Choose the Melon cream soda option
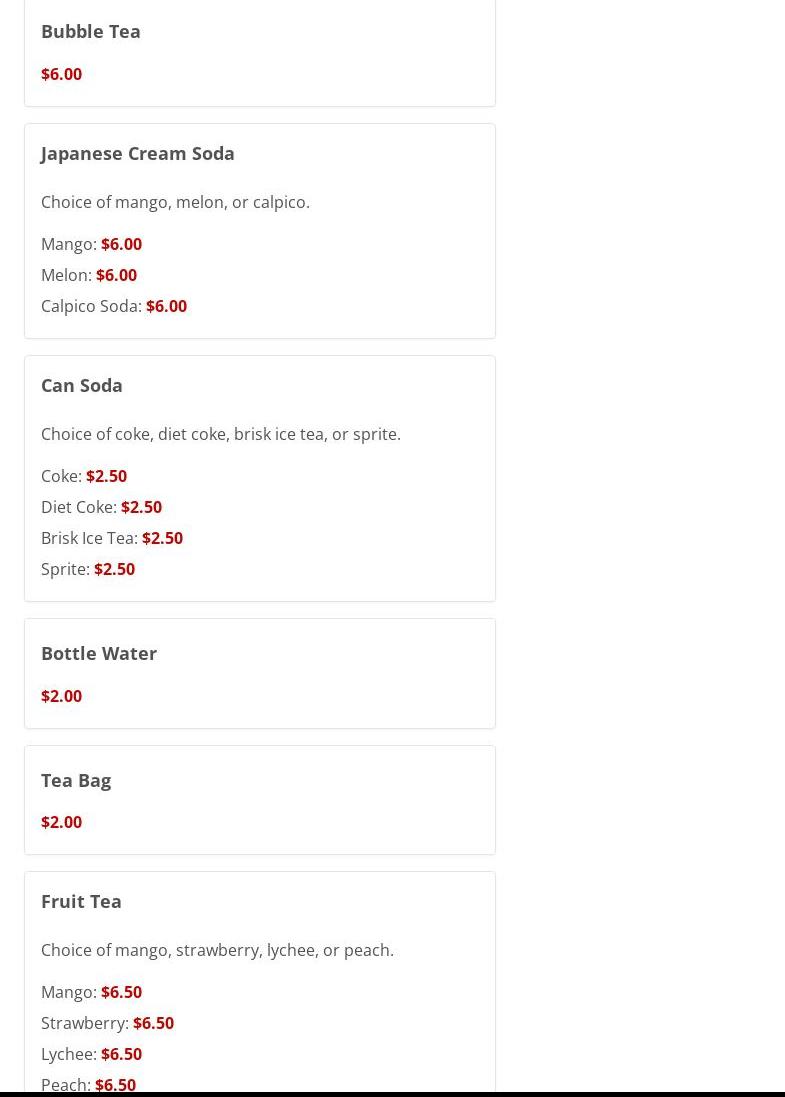Screen dimensions: 785x1097 click(x=89, y=275)
